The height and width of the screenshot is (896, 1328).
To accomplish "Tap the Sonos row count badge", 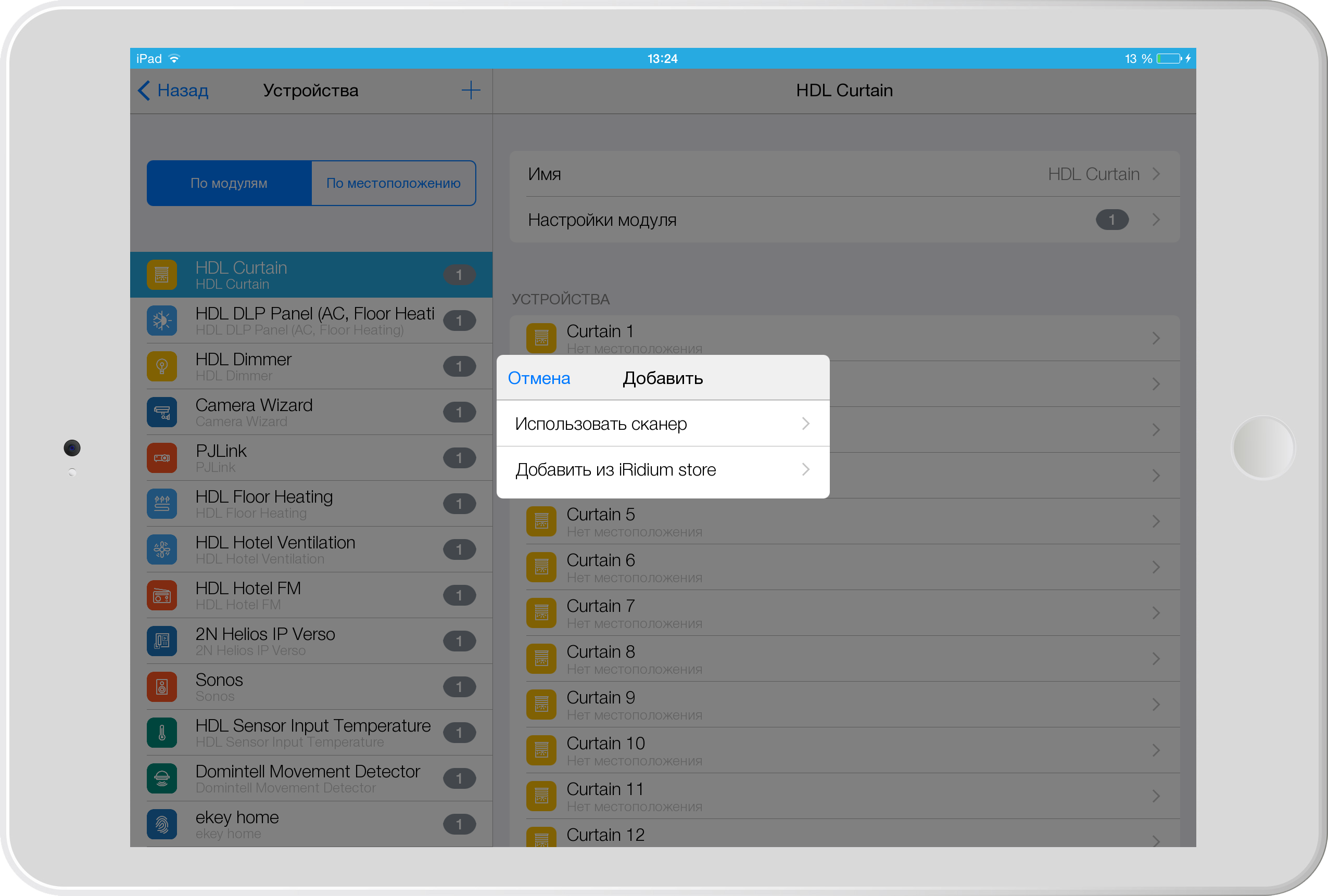I will point(459,687).
